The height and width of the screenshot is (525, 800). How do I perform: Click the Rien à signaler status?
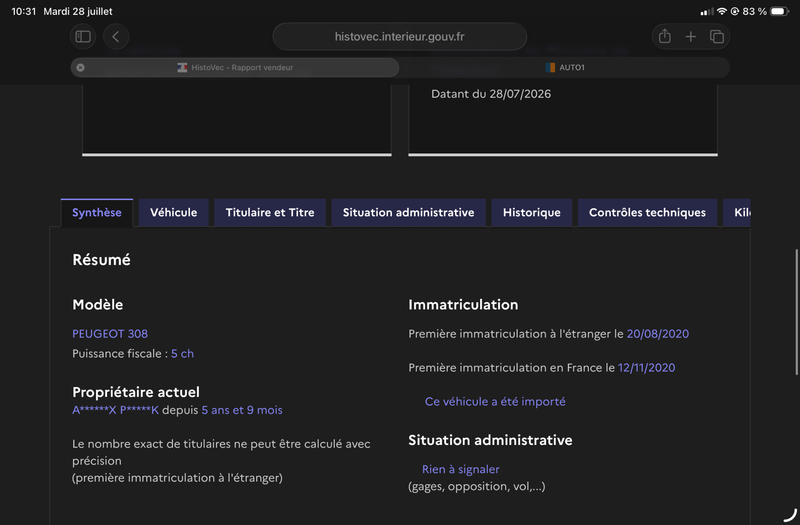461,469
